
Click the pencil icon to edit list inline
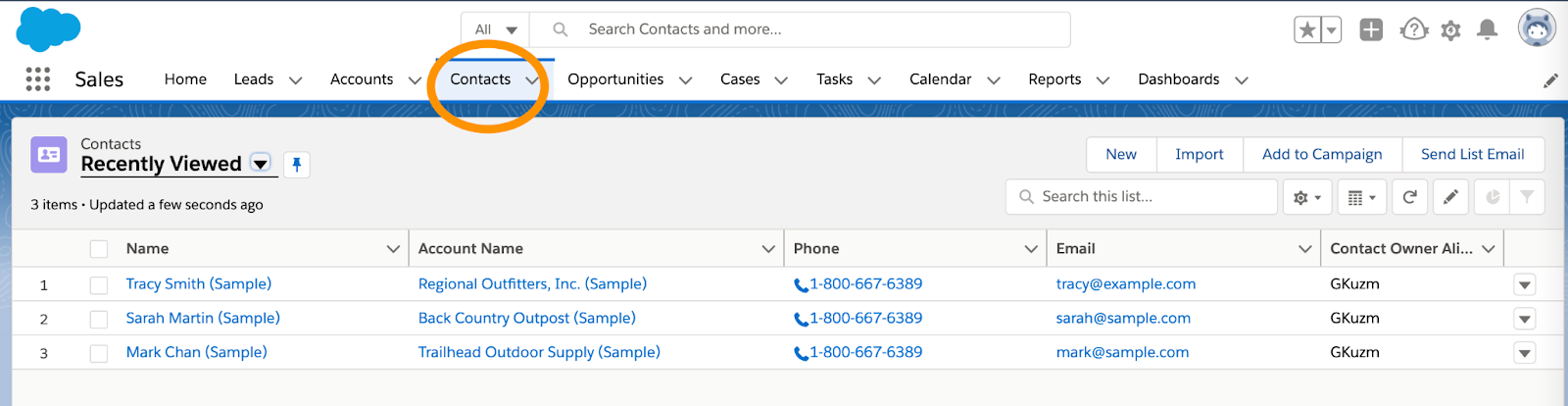coord(1450,197)
